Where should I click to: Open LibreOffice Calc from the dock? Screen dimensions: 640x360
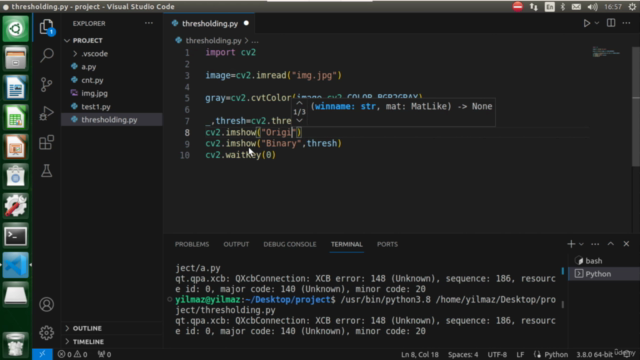pos(16,118)
